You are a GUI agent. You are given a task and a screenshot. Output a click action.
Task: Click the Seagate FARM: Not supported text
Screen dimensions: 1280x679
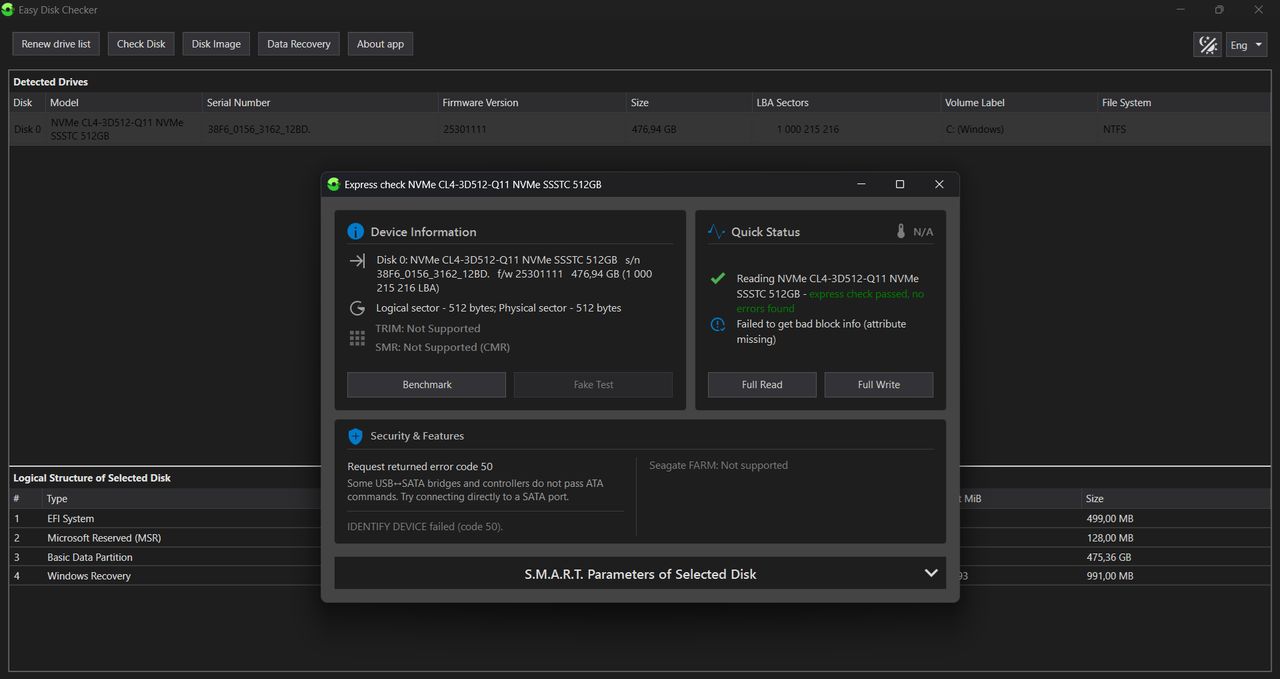pos(718,465)
